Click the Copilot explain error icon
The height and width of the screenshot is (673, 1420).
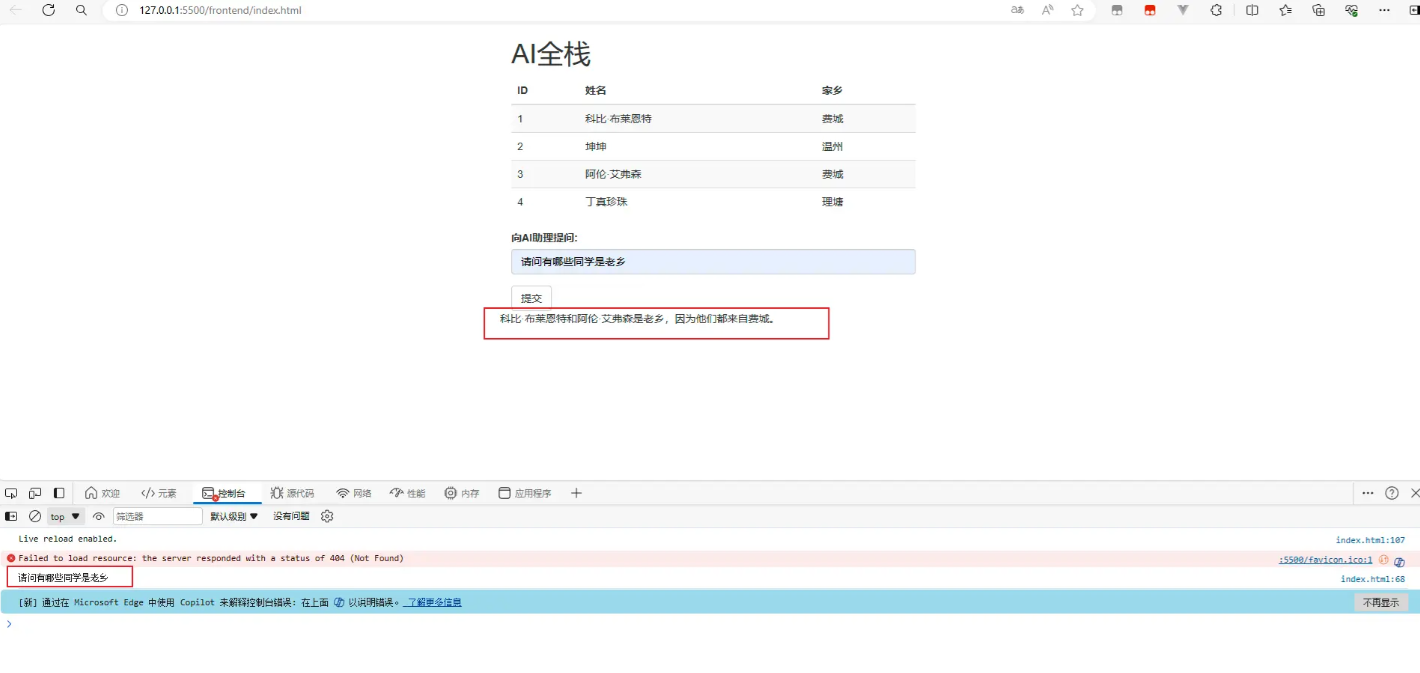click(1400, 561)
